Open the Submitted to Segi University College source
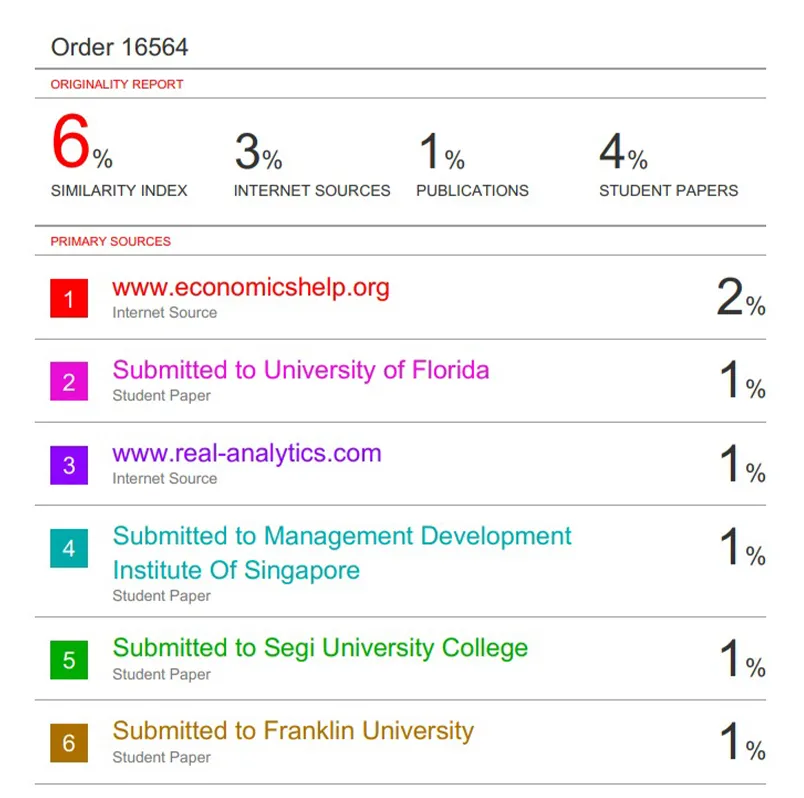 pyautogui.click(x=320, y=648)
